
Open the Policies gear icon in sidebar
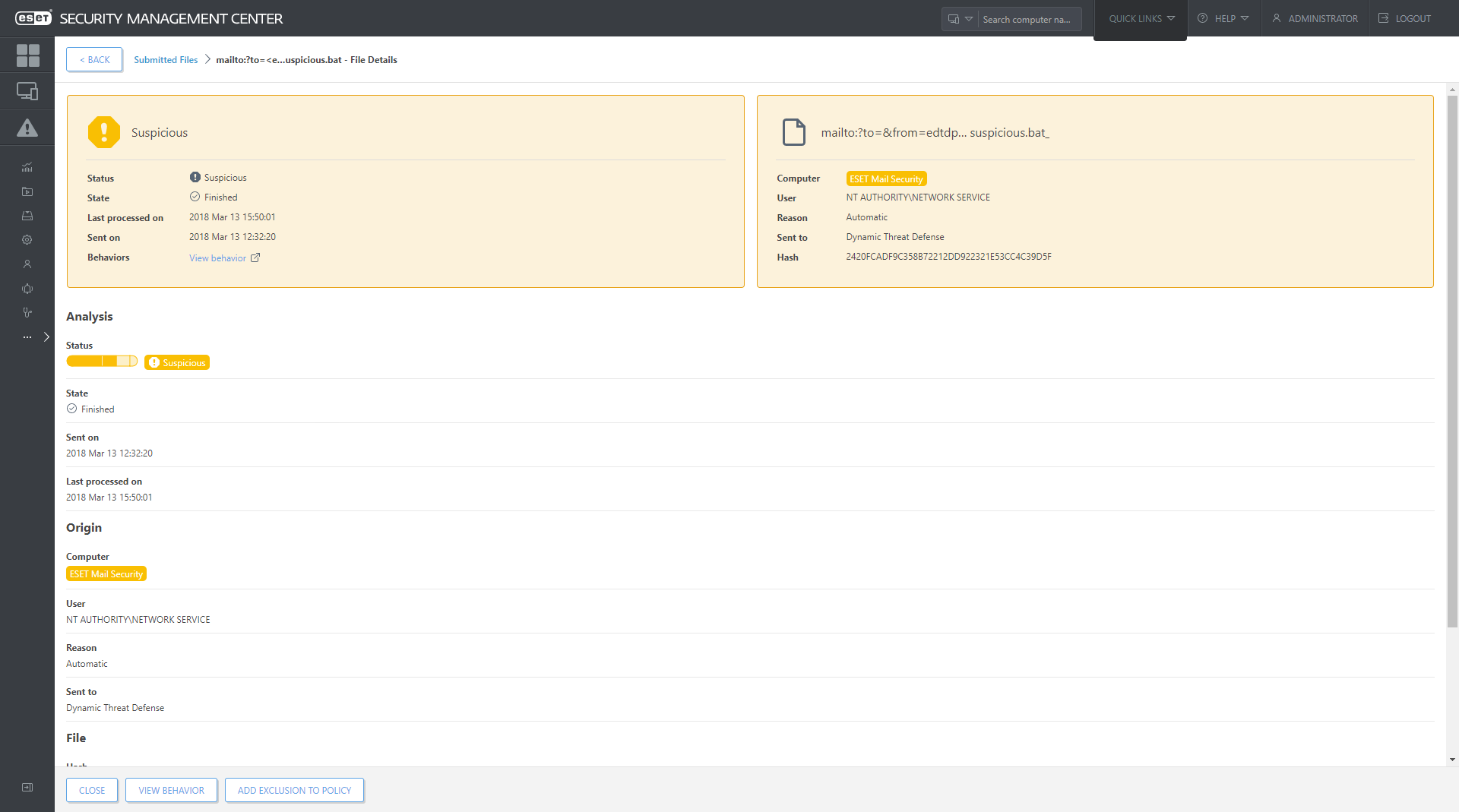(x=27, y=240)
